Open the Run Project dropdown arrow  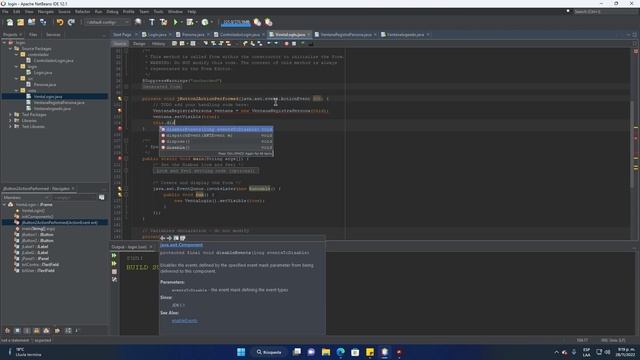182,22
